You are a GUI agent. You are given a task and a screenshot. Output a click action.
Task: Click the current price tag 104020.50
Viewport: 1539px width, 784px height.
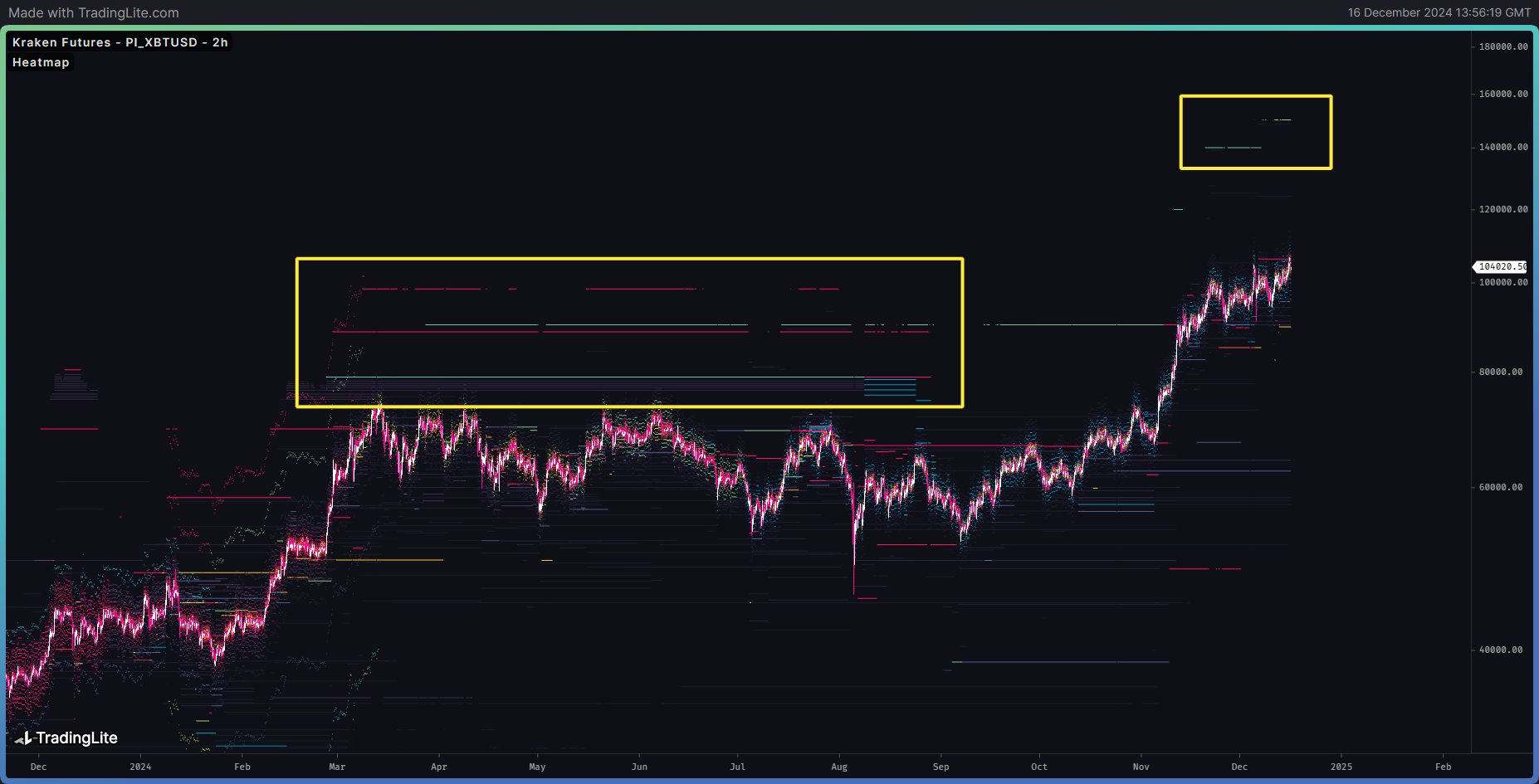pyautogui.click(x=1501, y=266)
